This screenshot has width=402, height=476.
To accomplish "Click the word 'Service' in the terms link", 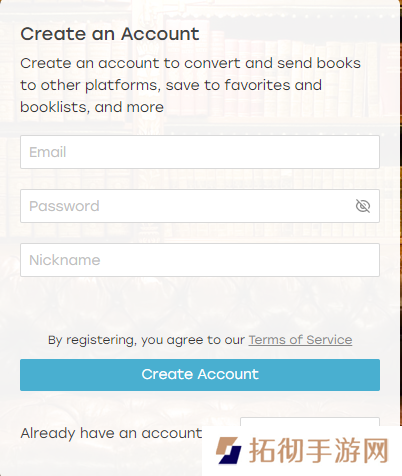I will tap(329, 340).
